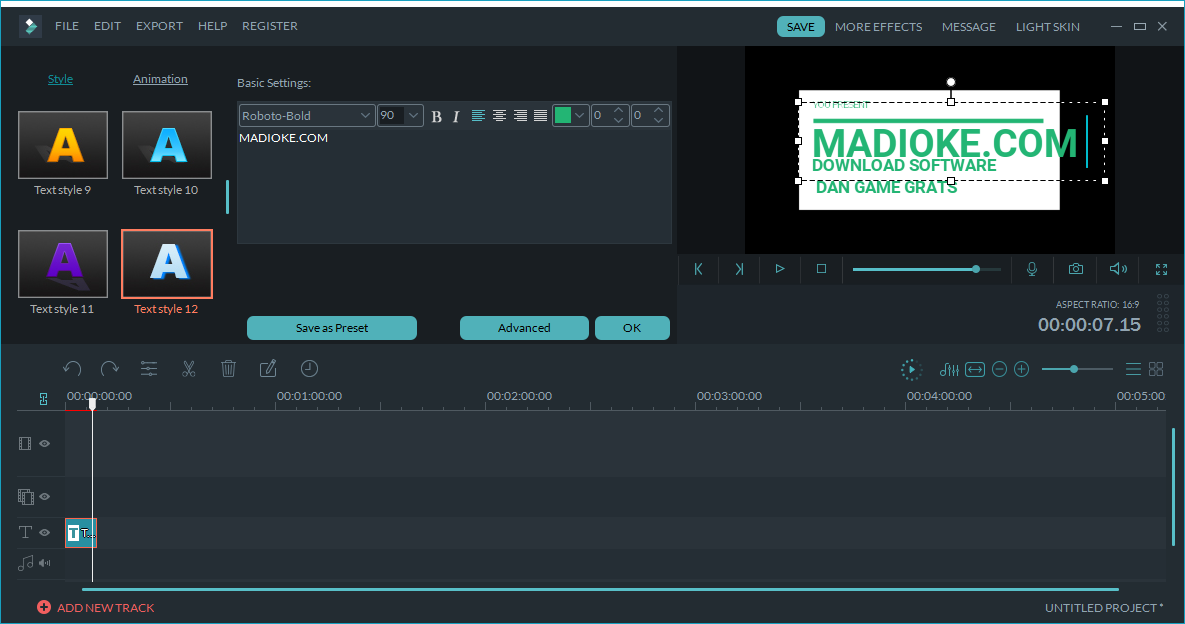Select Text style 12 thumbnail
Screen dimensions: 1185x624
pyautogui.click(x=167, y=264)
